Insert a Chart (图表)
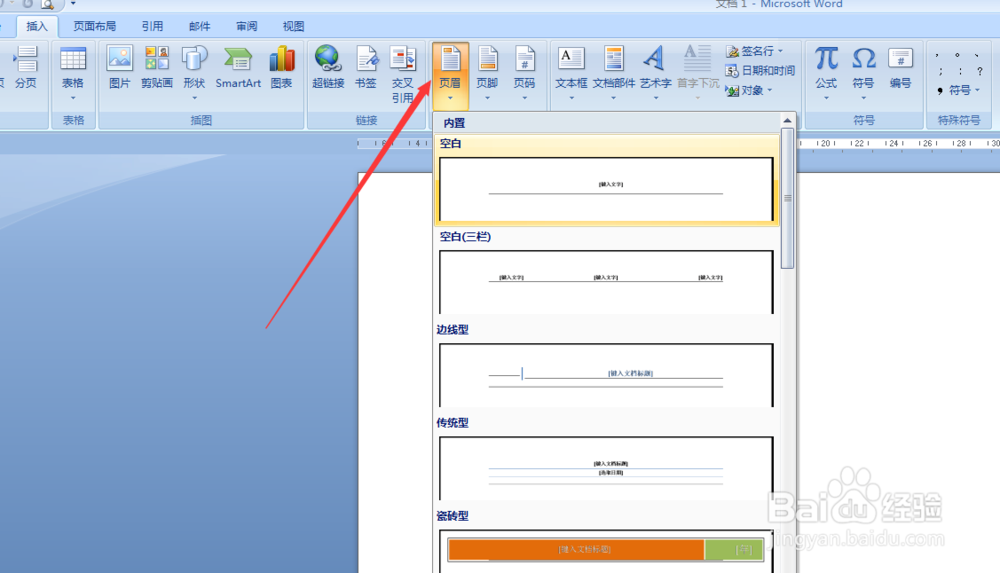 click(x=281, y=67)
